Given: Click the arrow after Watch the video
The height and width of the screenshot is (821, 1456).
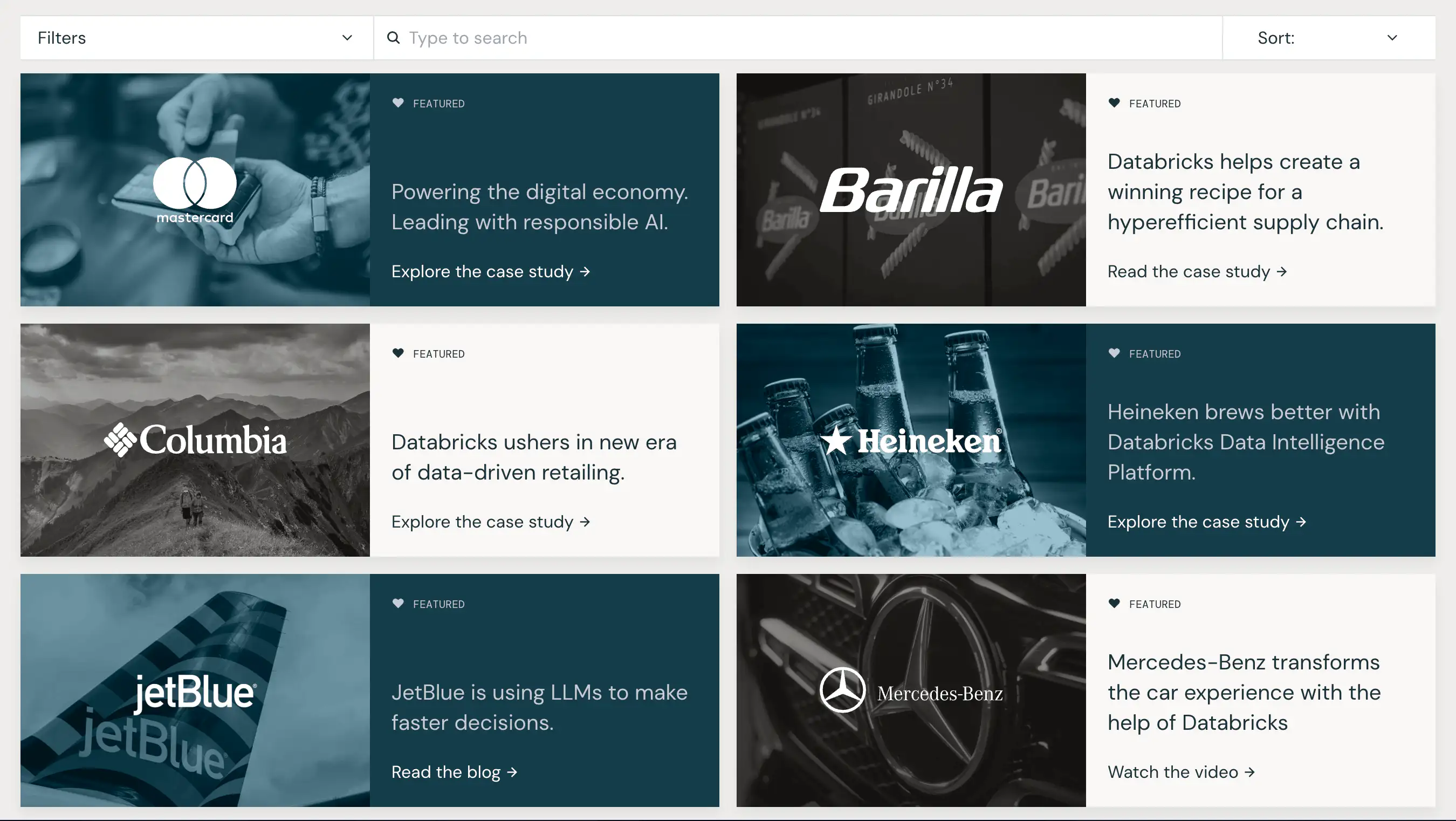Looking at the screenshot, I should pos(1250,772).
